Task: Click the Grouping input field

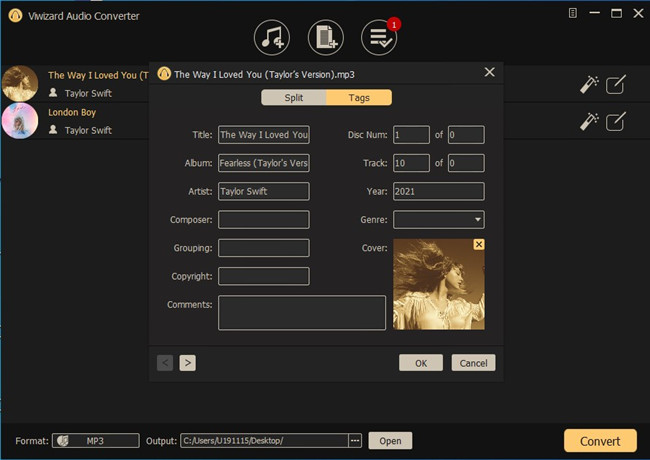Action: point(264,248)
